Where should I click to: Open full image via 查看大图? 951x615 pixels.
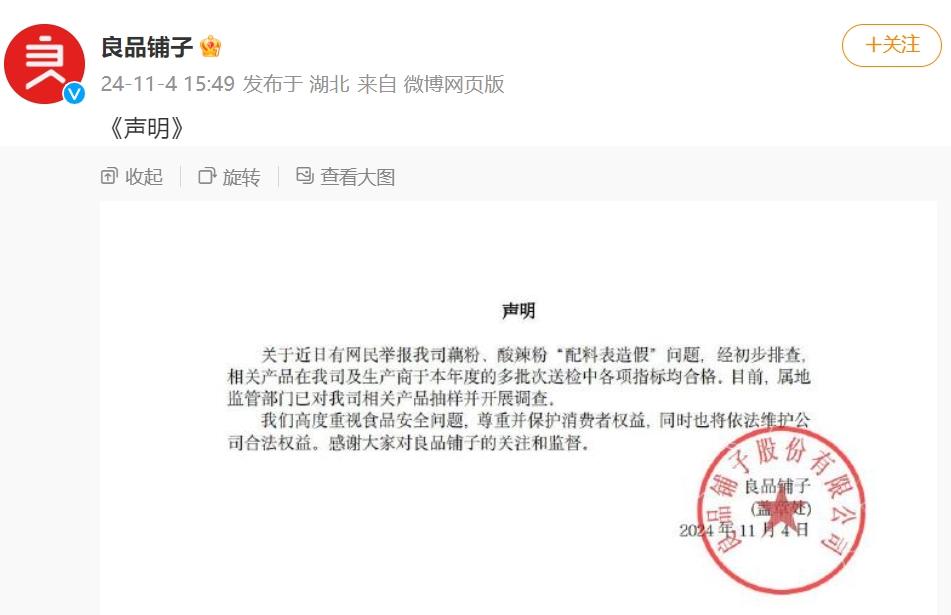346,176
